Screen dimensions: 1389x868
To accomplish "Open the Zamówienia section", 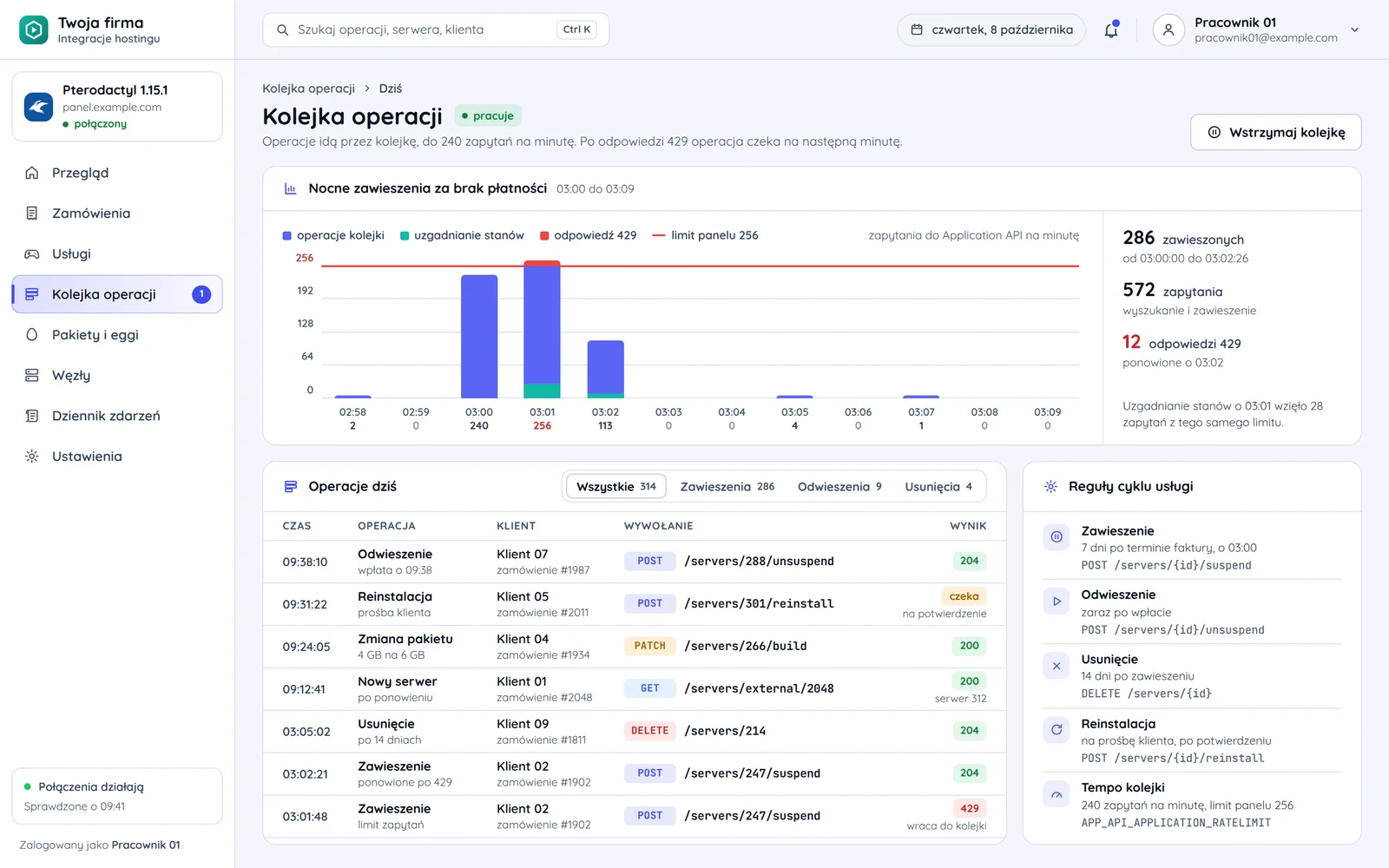I will [x=117, y=214].
